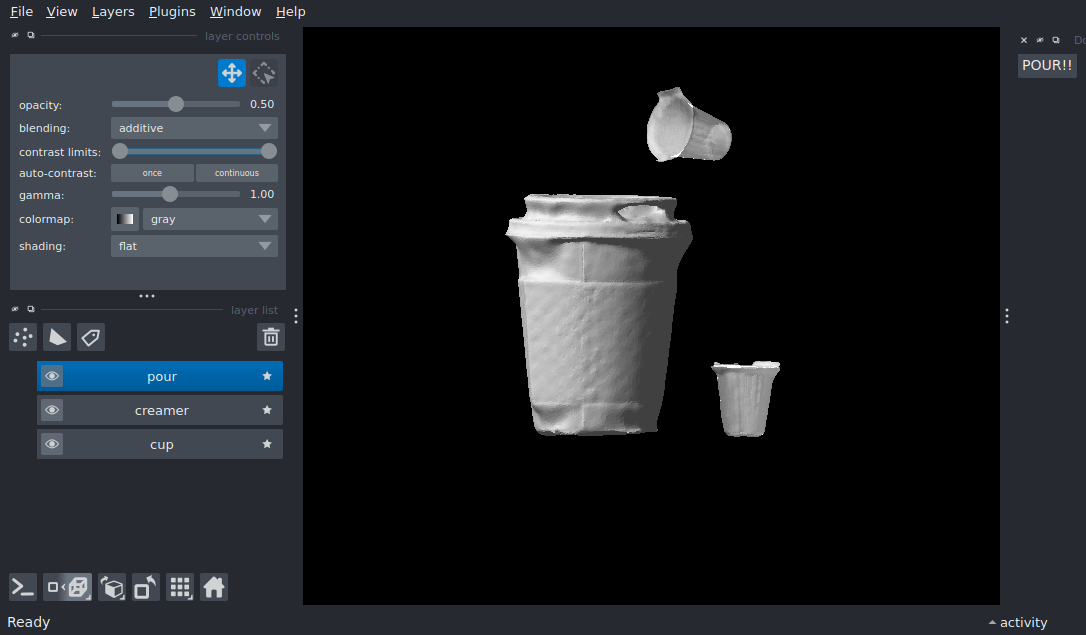Screen dimensions: 1086x635
Task: Toggle grid mode in viewer buttons
Action: (x=180, y=587)
